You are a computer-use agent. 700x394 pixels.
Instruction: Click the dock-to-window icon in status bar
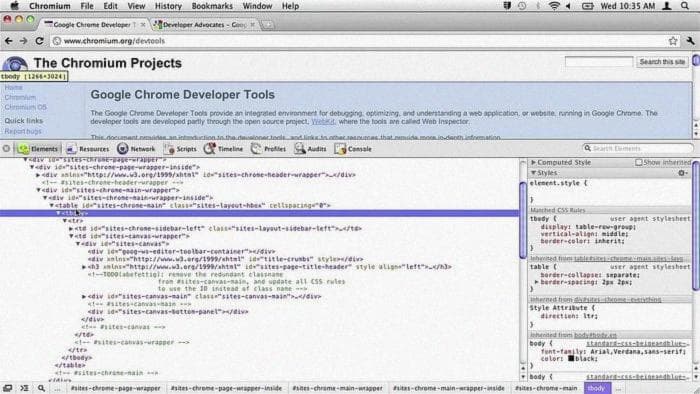pyautogui.click(x=8, y=388)
